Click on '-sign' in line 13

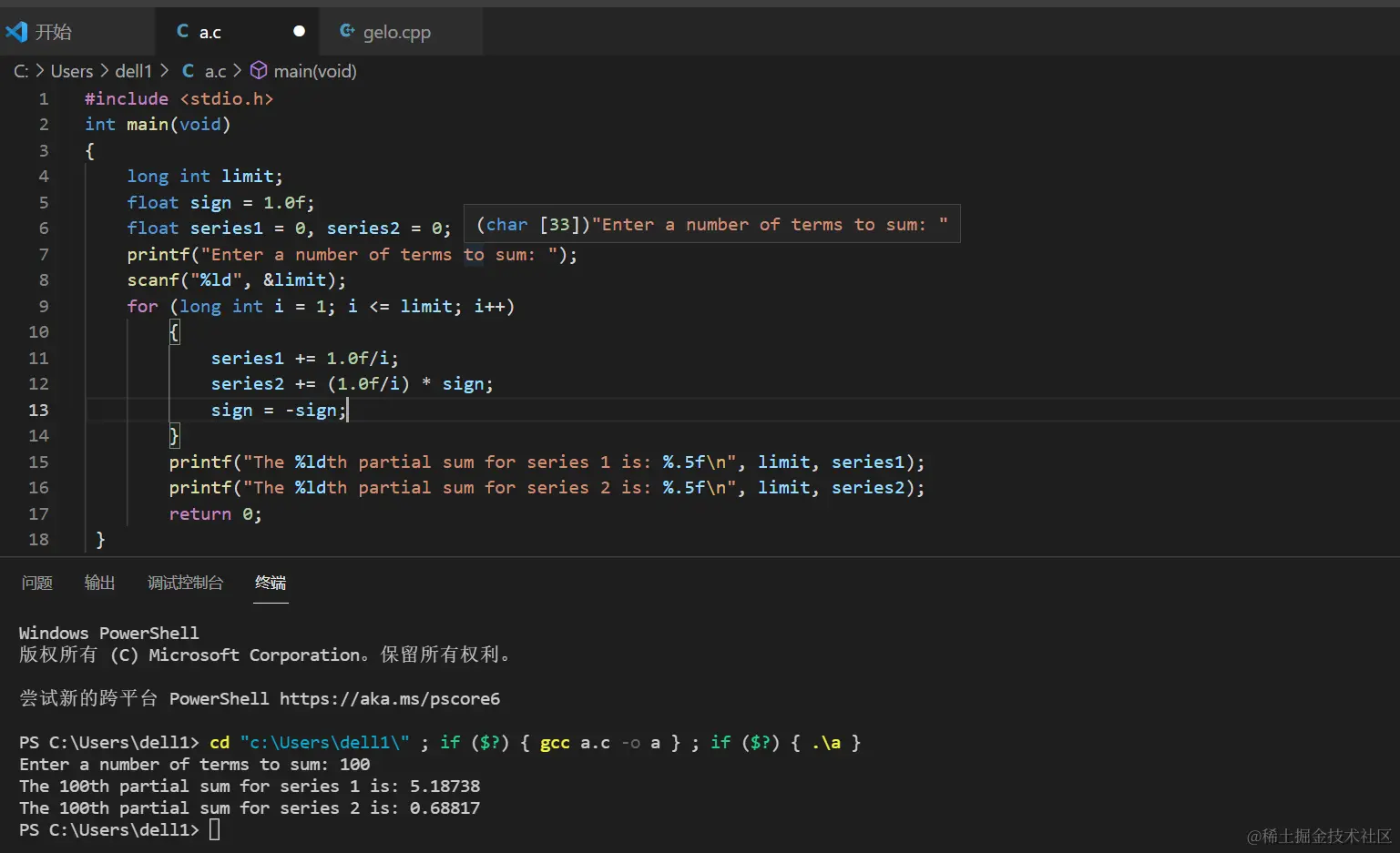[311, 410]
